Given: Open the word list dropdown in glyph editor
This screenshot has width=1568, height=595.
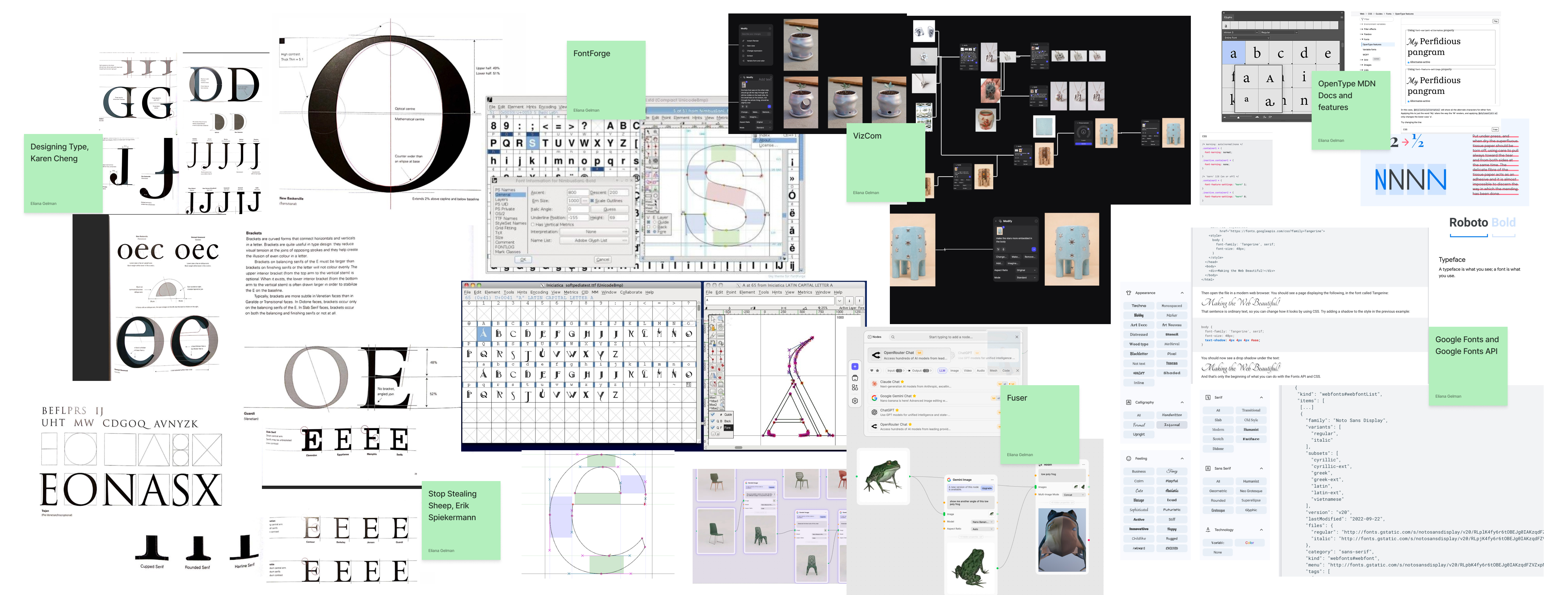Looking at the screenshot, I should [839, 301].
